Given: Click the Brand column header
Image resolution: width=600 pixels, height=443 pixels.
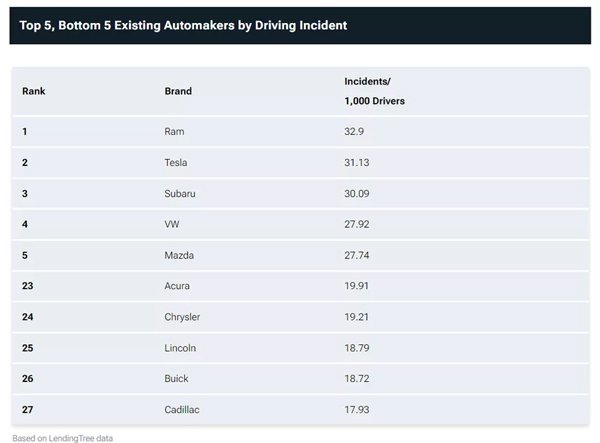Looking at the screenshot, I should [x=178, y=91].
